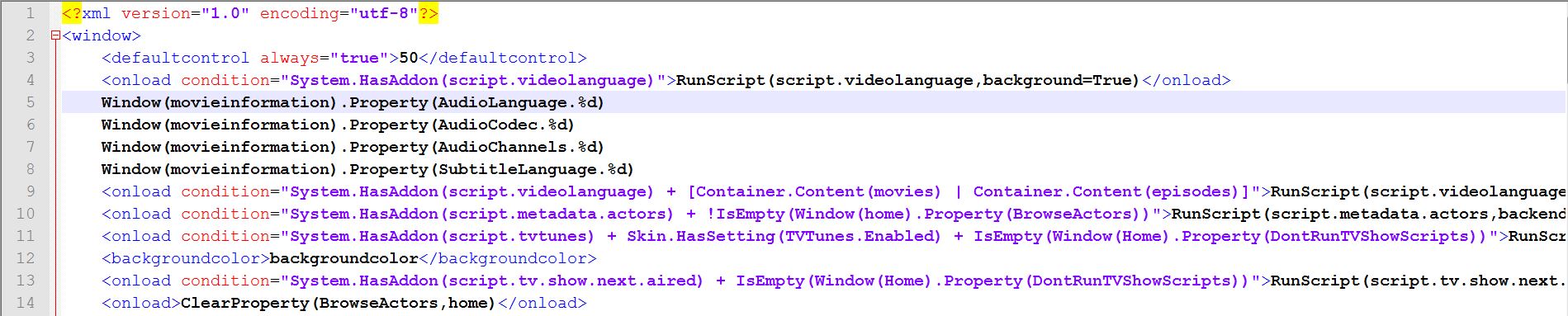Select line number 12 in the gutter
The width and height of the screenshot is (1568, 316).
pos(26,258)
